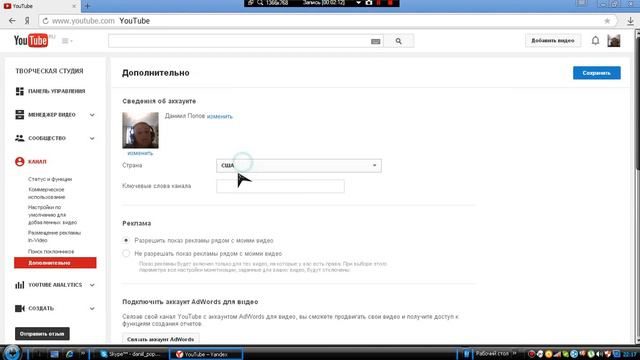
Task: Open 'Настройки по умолчанию для добавленных видео'
Action: pos(52,215)
